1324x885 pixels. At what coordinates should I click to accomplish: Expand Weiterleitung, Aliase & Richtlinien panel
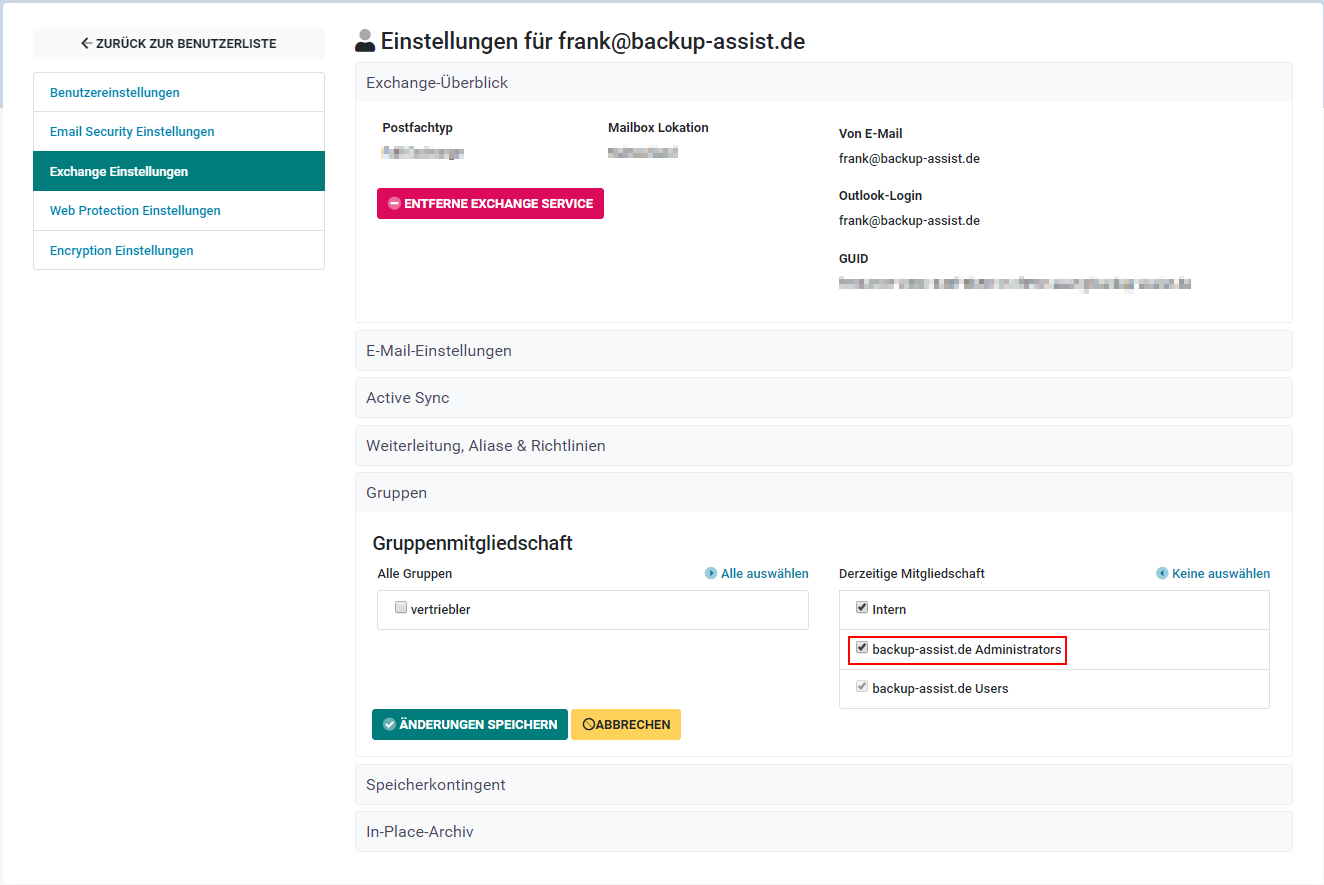pyautogui.click(x=486, y=446)
